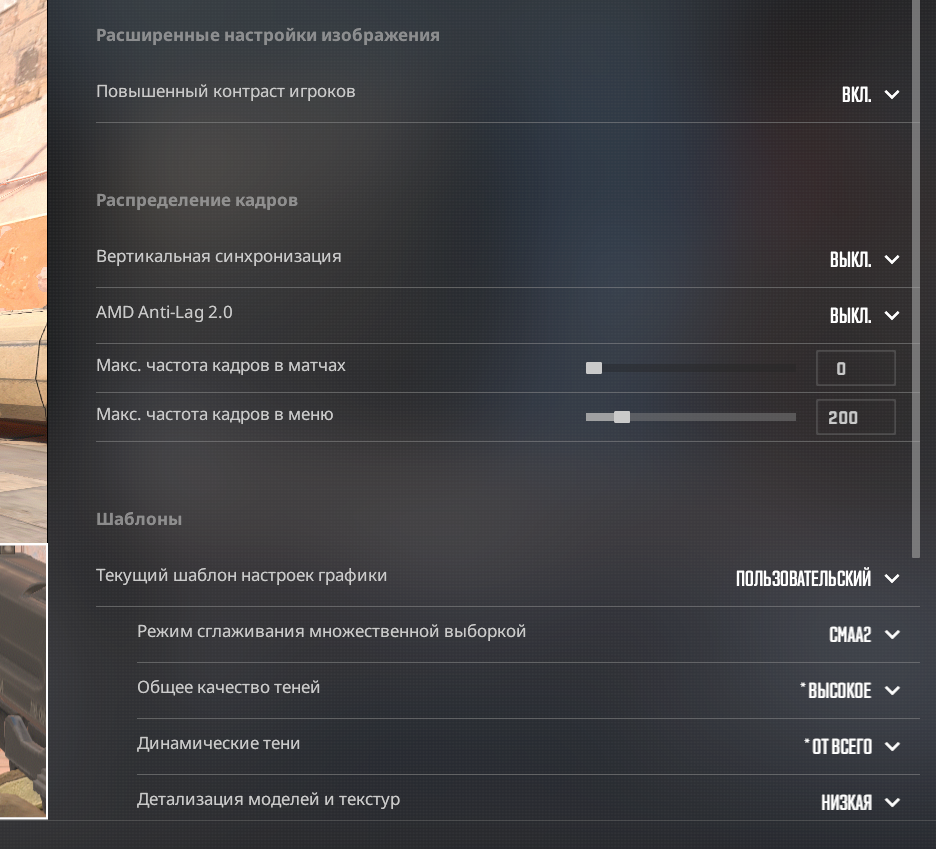Toggle Вертикальная синхронизация value ВЫКЛ.

tap(851, 260)
